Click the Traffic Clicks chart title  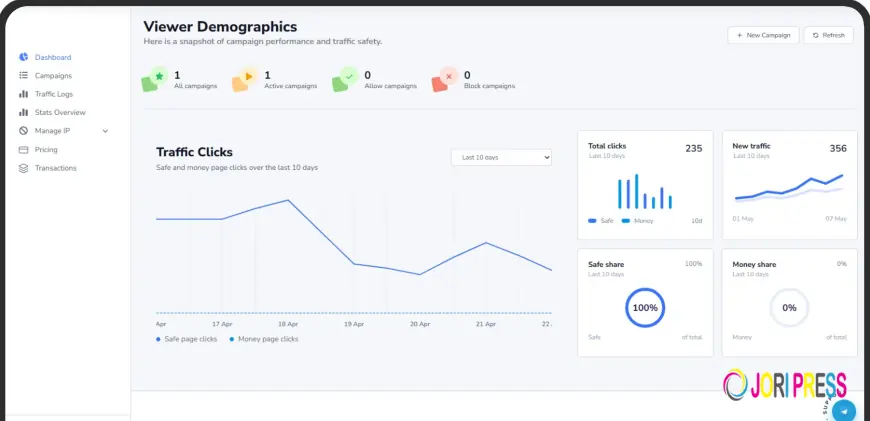(194, 152)
